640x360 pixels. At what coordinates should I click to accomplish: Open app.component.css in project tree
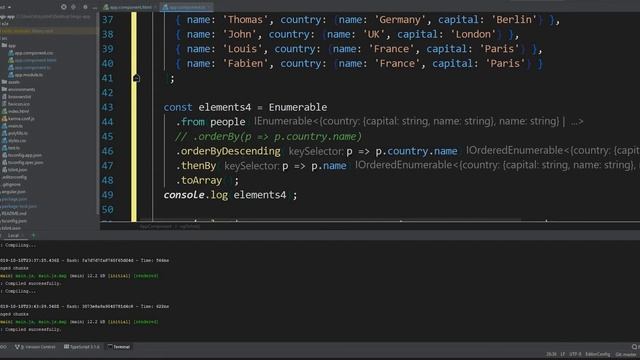pyautogui.click(x=31, y=53)
